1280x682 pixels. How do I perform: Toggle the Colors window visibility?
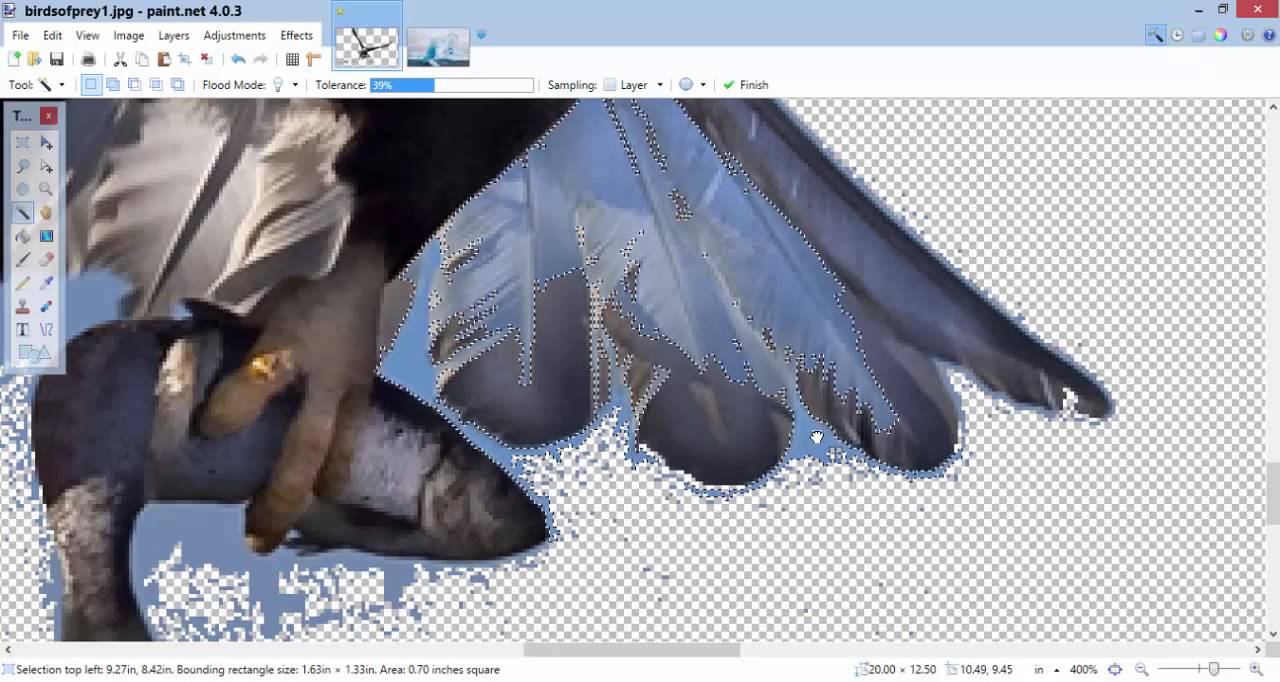click(x=1220, y=35)
